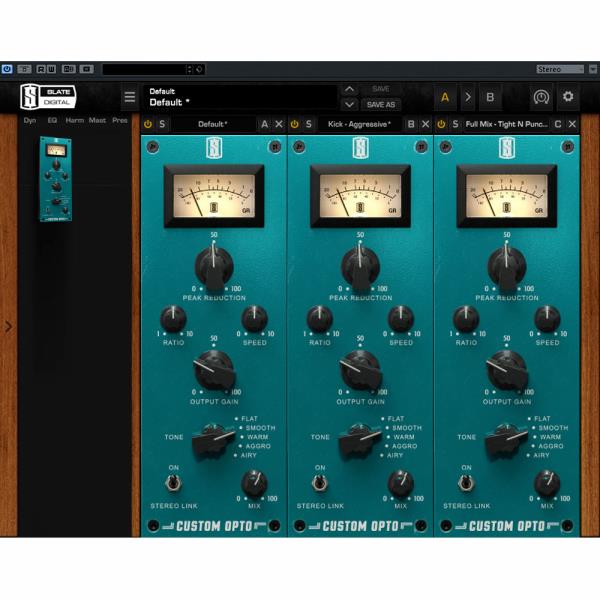Open preset list showing Kick - Aggressive
Image resolution: width=600 pixels, height=600 pixels.
coord(359,124)
